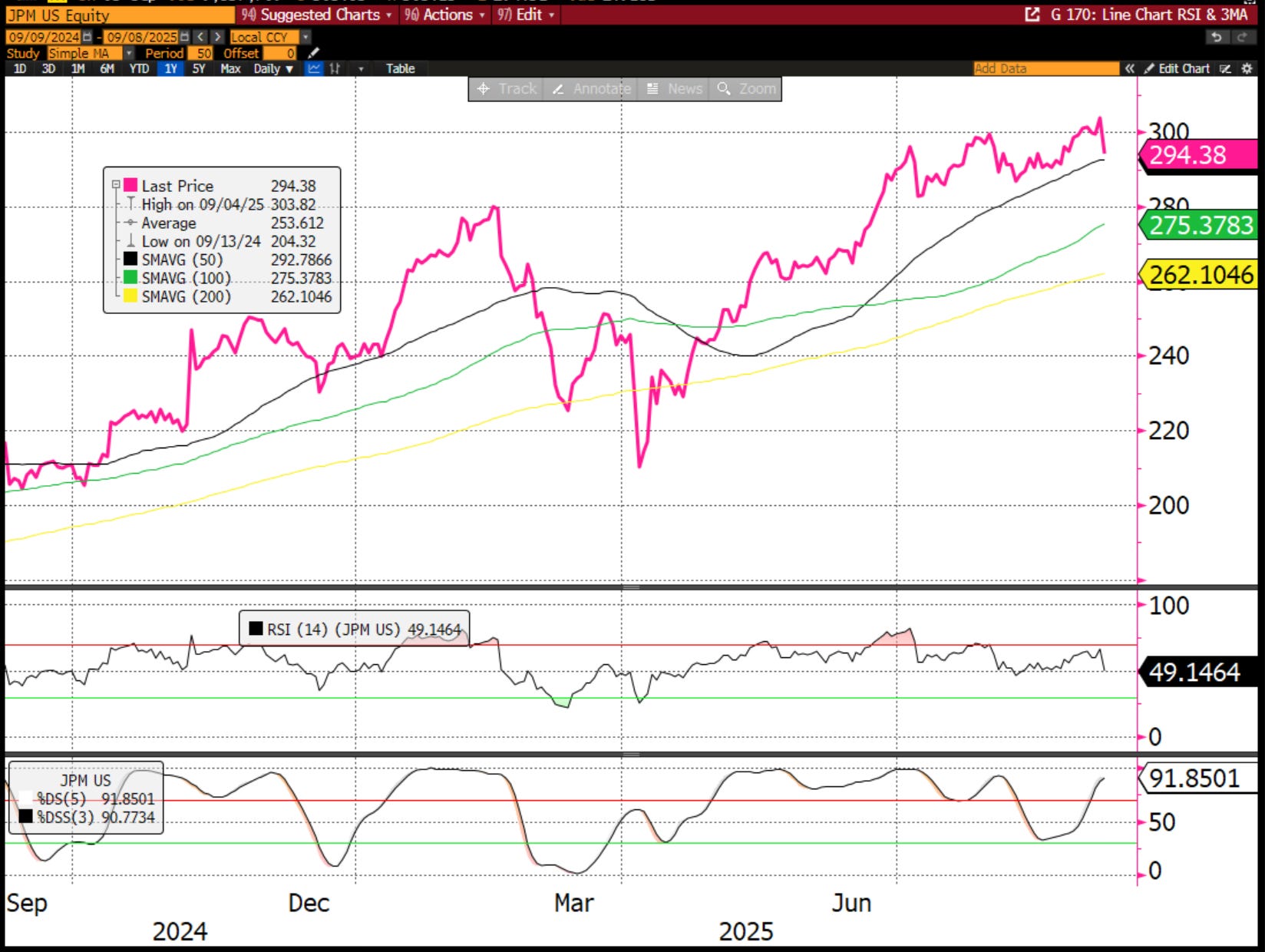
Task: Open chart settings gear icon
Action: click(x=1247, y=68)
